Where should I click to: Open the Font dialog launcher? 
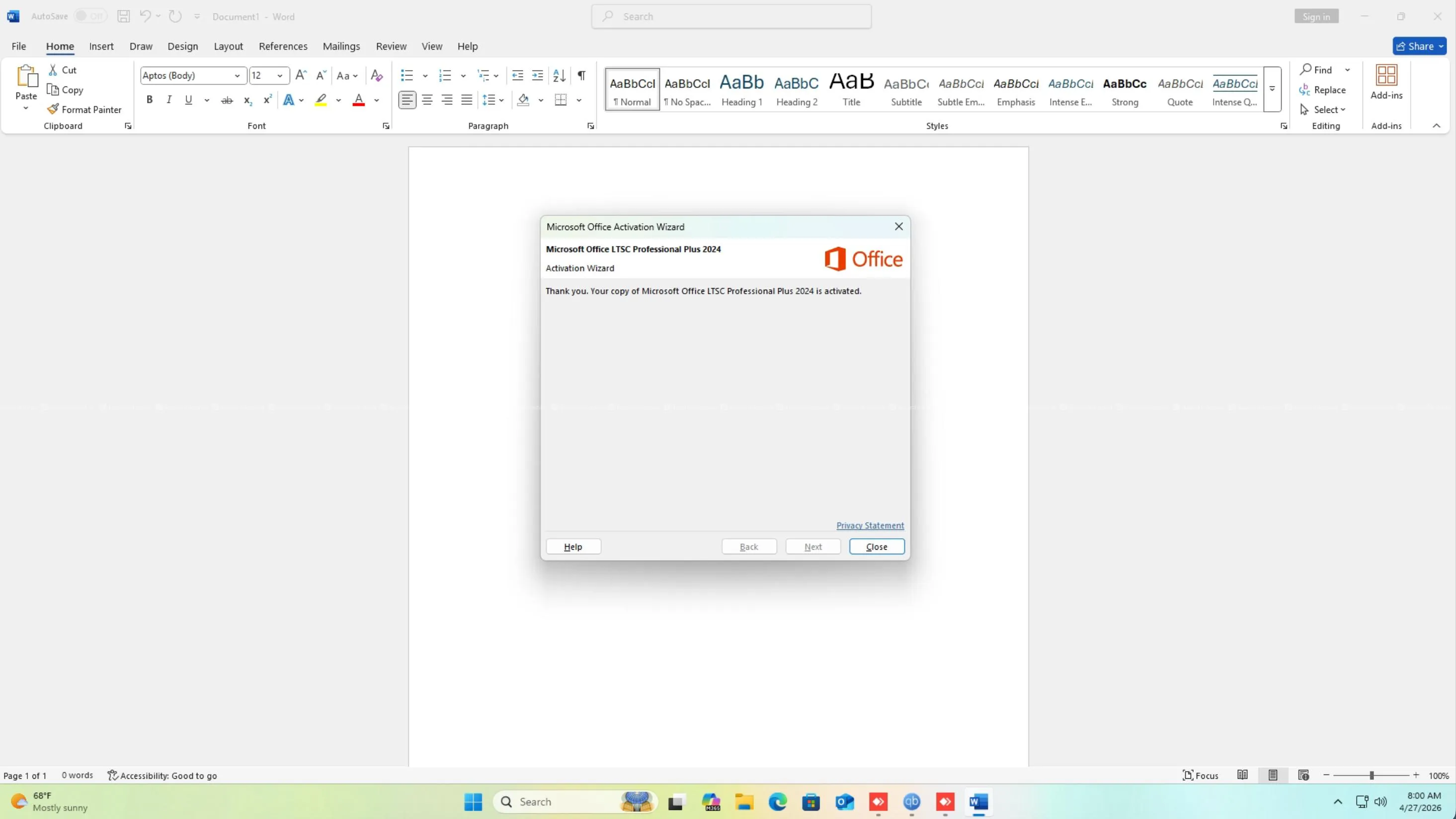(386, 126)
